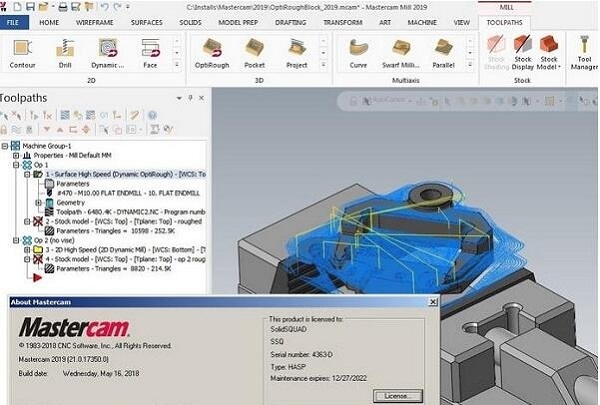
Task: Select operation 1 Surface High Speed OptiRough
Action: coord(126,174)
